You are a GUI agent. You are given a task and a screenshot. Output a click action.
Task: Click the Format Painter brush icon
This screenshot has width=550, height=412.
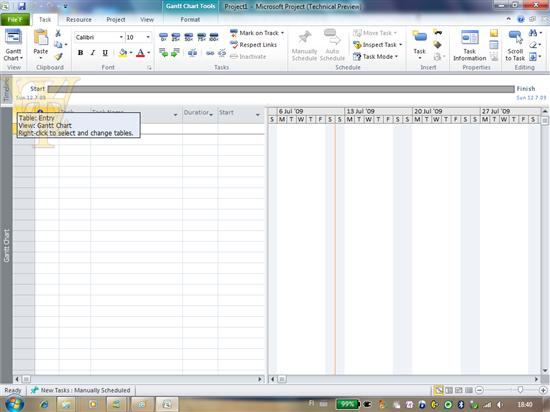58,56
